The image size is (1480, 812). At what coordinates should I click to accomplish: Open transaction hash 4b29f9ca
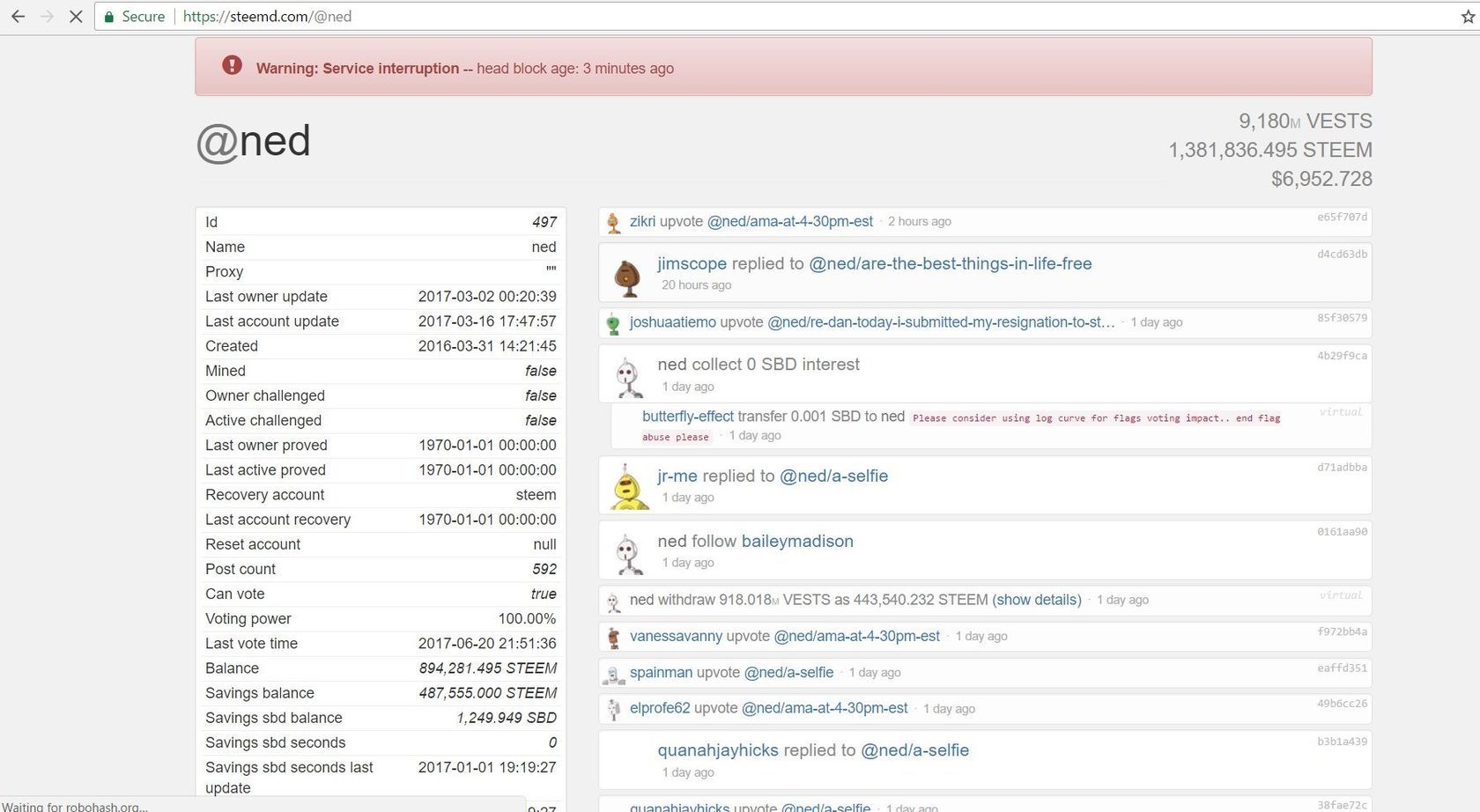(x=1343, y=356)
